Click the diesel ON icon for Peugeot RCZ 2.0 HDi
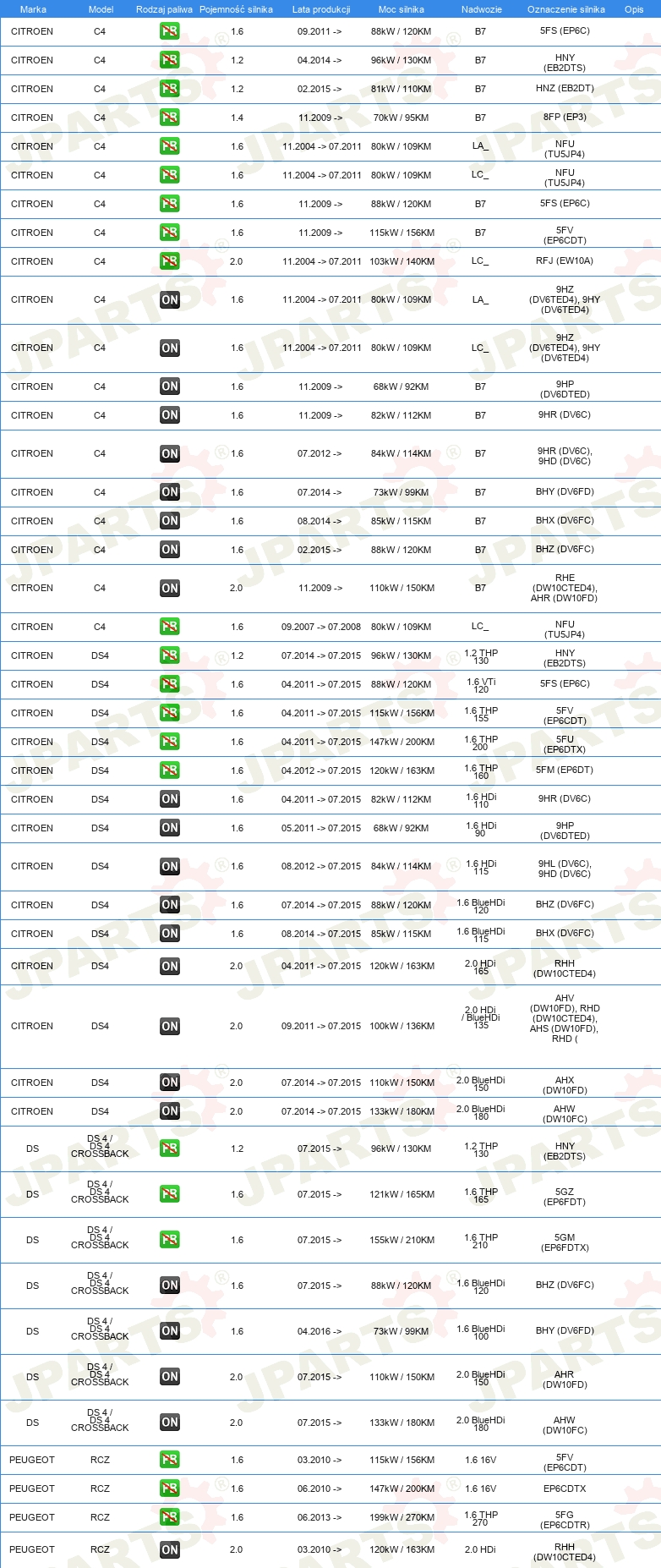The height and width of the screenshot is (1568, 661). 170,1550
